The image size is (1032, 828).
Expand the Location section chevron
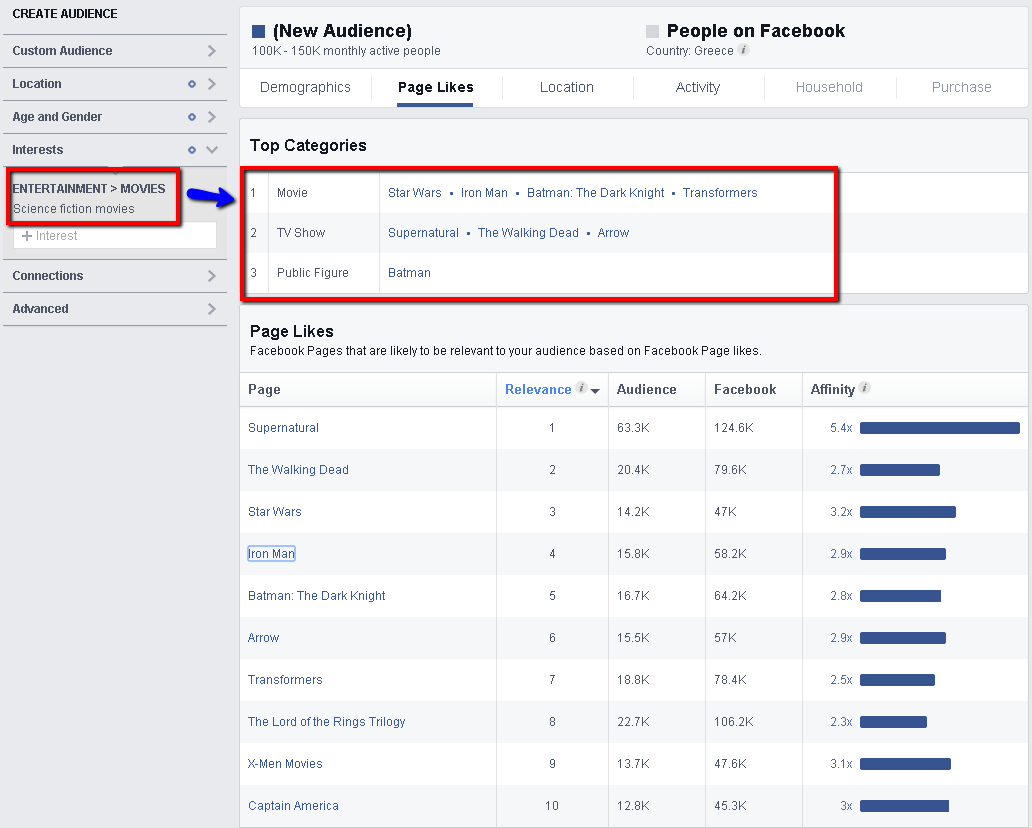pyautogui.click(x=211, y=84)
